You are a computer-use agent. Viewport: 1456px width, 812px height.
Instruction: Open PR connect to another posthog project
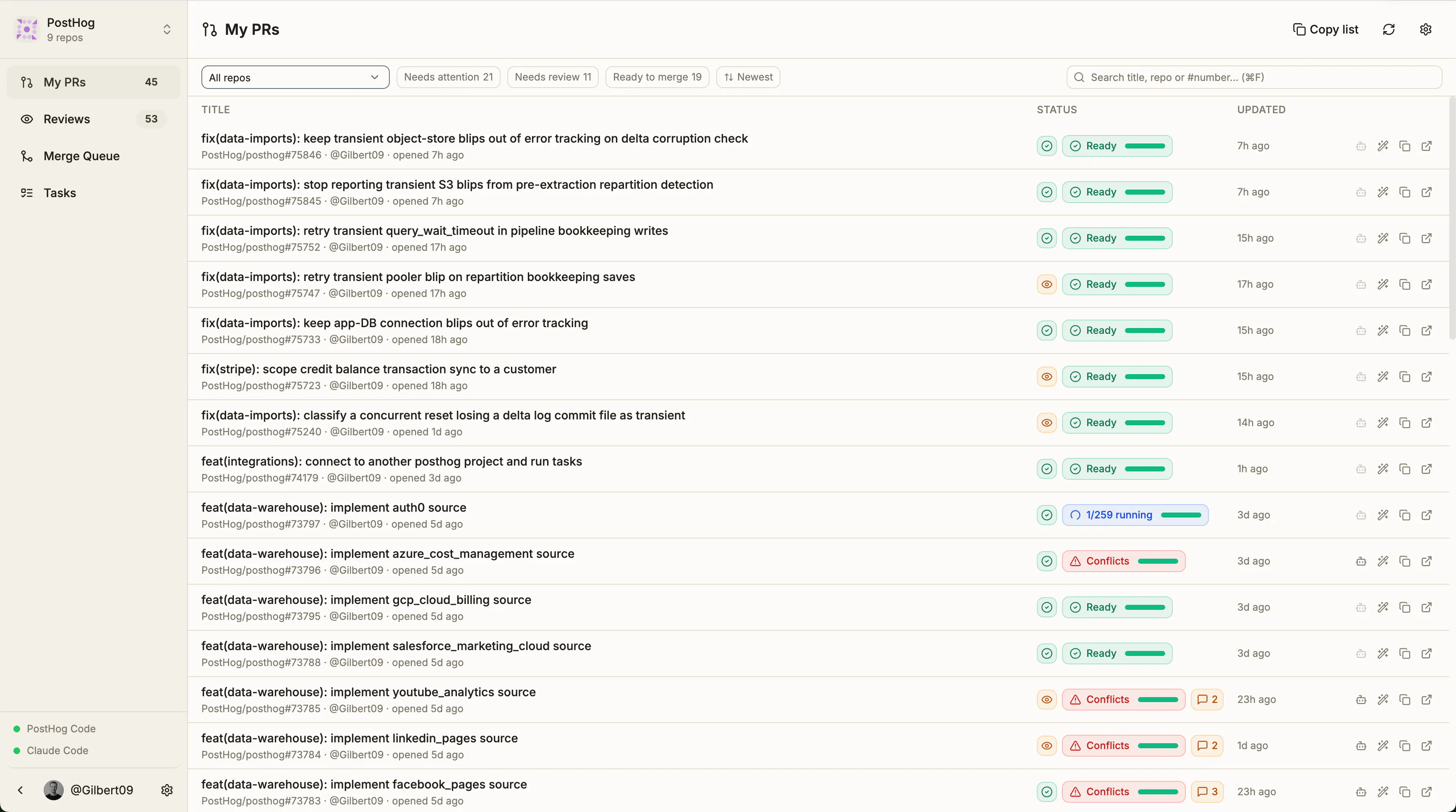tap(391, 461)
